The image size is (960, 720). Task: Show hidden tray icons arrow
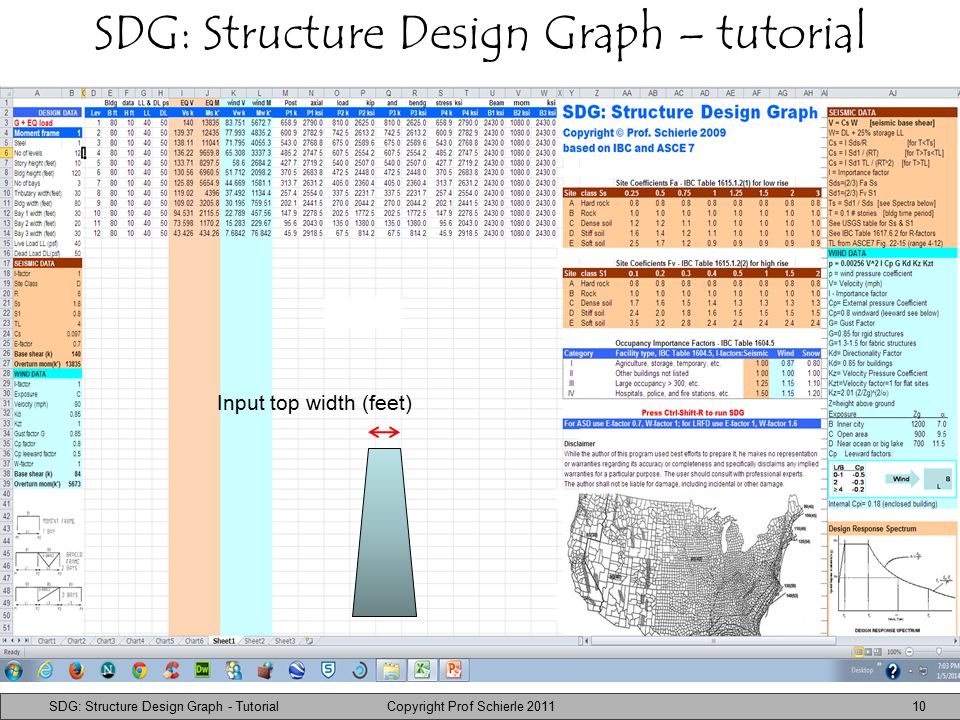coord(912,671)
